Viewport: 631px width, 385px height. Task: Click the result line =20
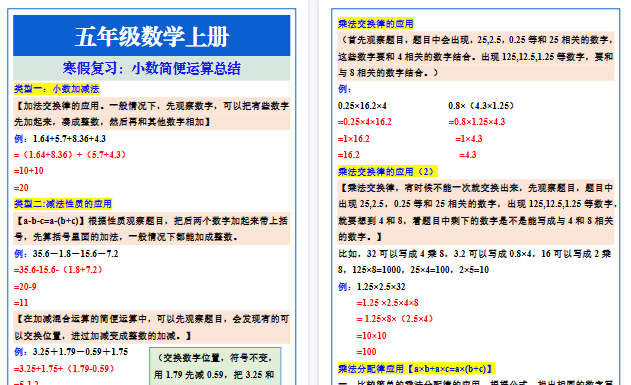click(x=21, y=188)
